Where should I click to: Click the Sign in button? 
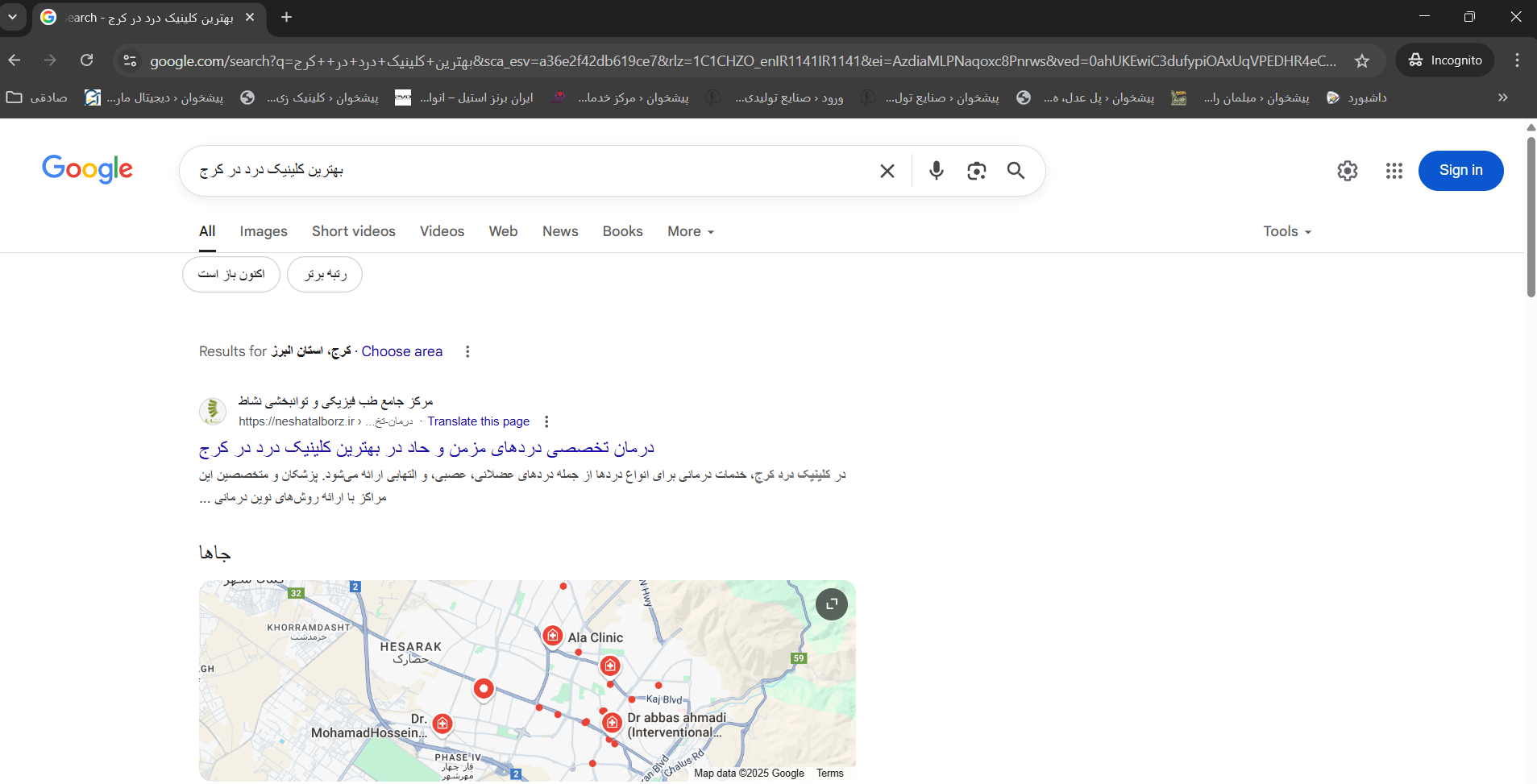coord(1460,171)
